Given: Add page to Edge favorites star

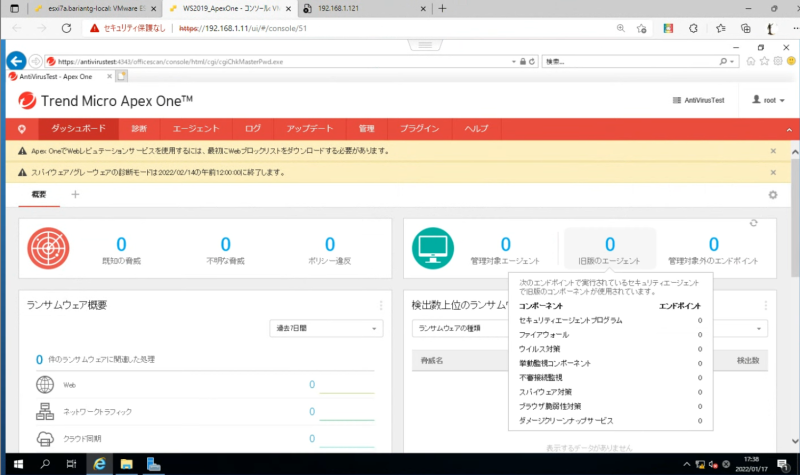Looking at the screenshot, I should (x=642, y=28).
